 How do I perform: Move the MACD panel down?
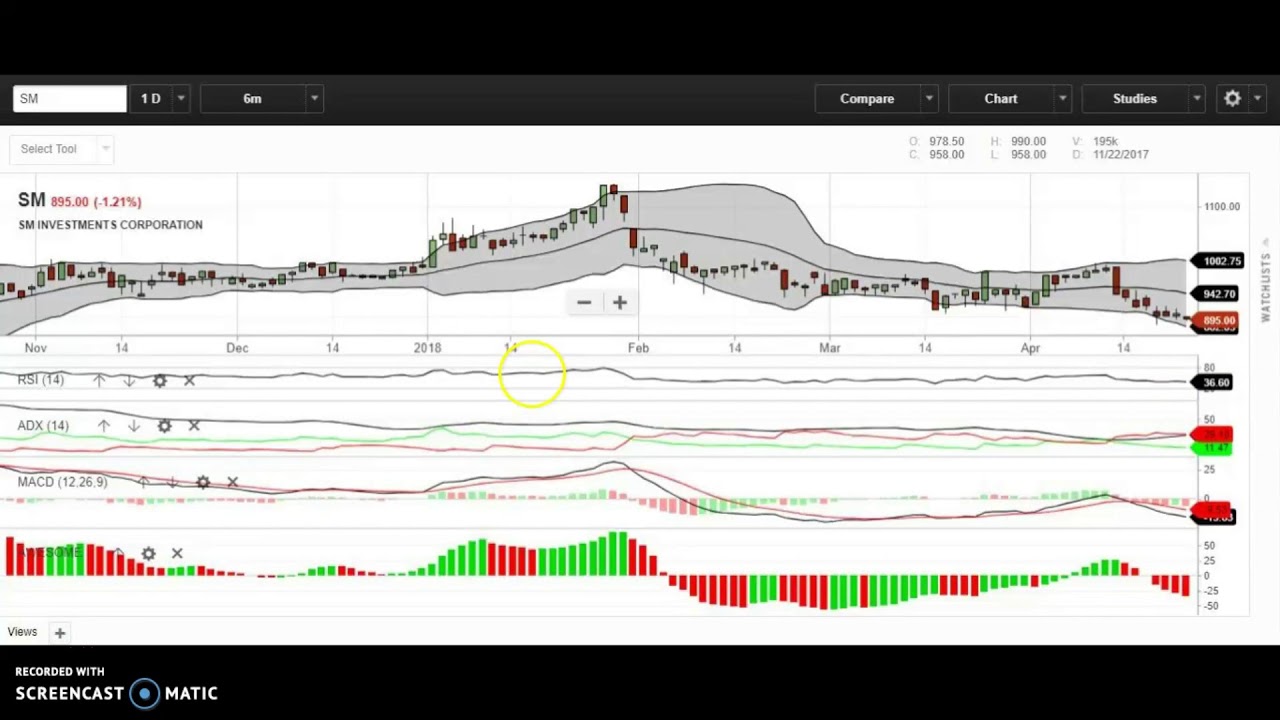point(173,482)
